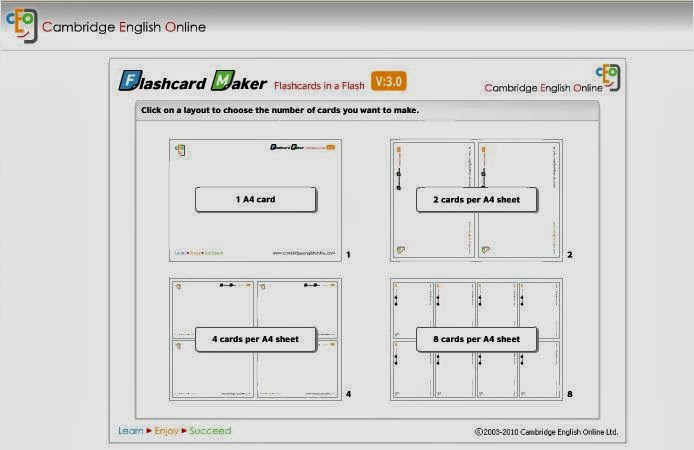Screen dimensions: 694x450
Task: Choose the 4 cards per A4 sheet button
Action: point(255,339)
